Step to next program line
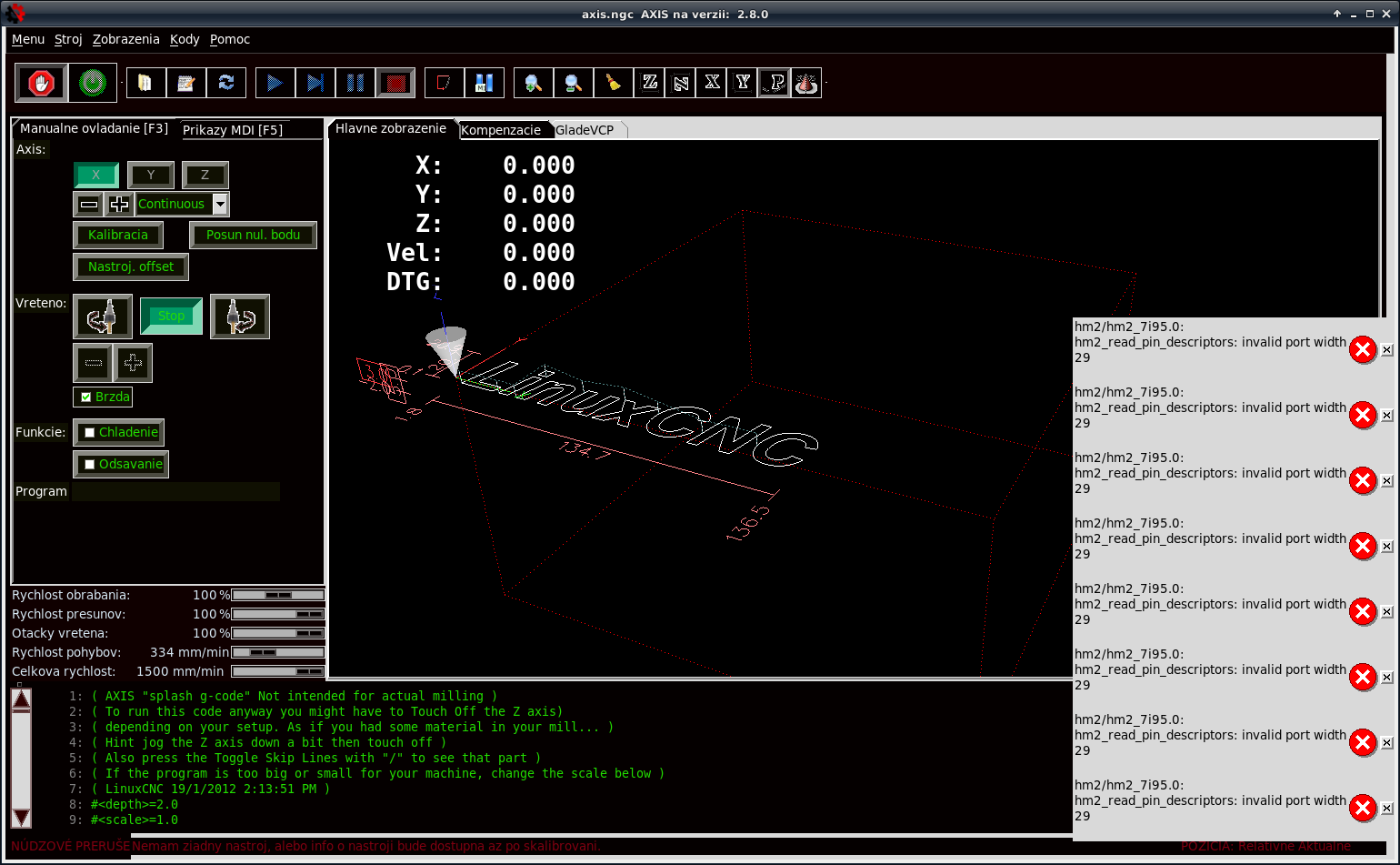 [x=315, y=83]
